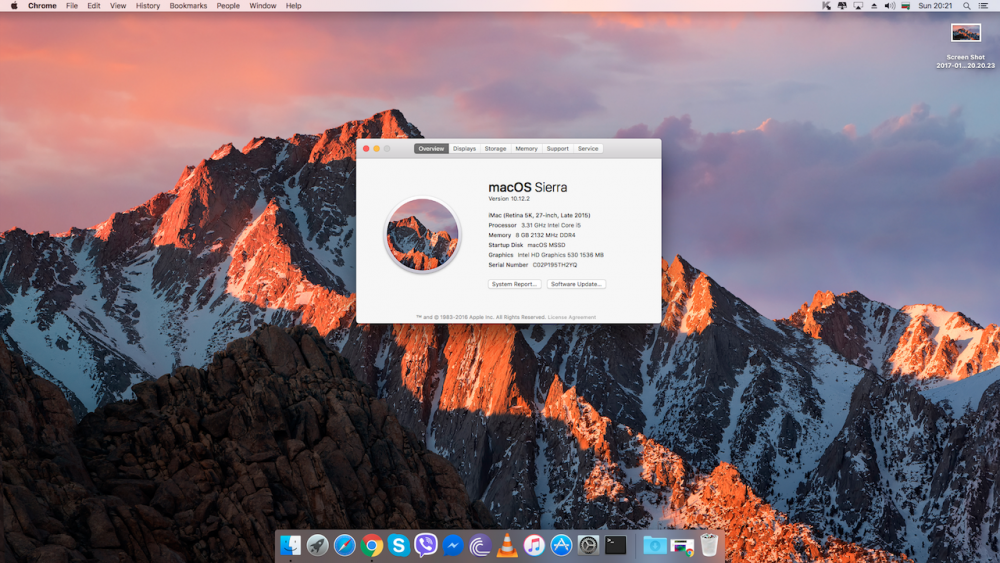Open the Downloads folder in Dock
The height and width of the screenshot is (563, 1000).
pyautogui.click(x=654, y=545)
